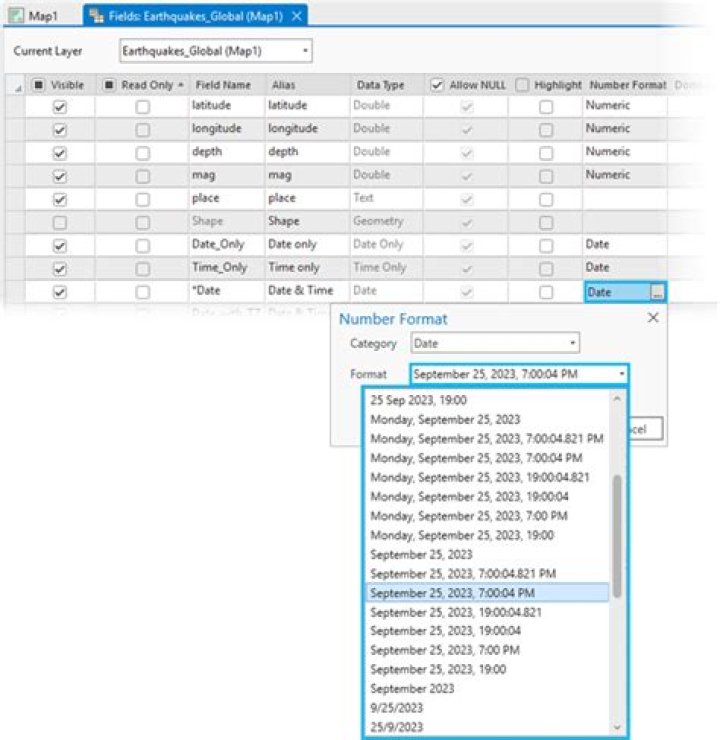This screenshot has width=720, height=740.
Task: Check Read Only for the mag field
Action: click(142, 177)
